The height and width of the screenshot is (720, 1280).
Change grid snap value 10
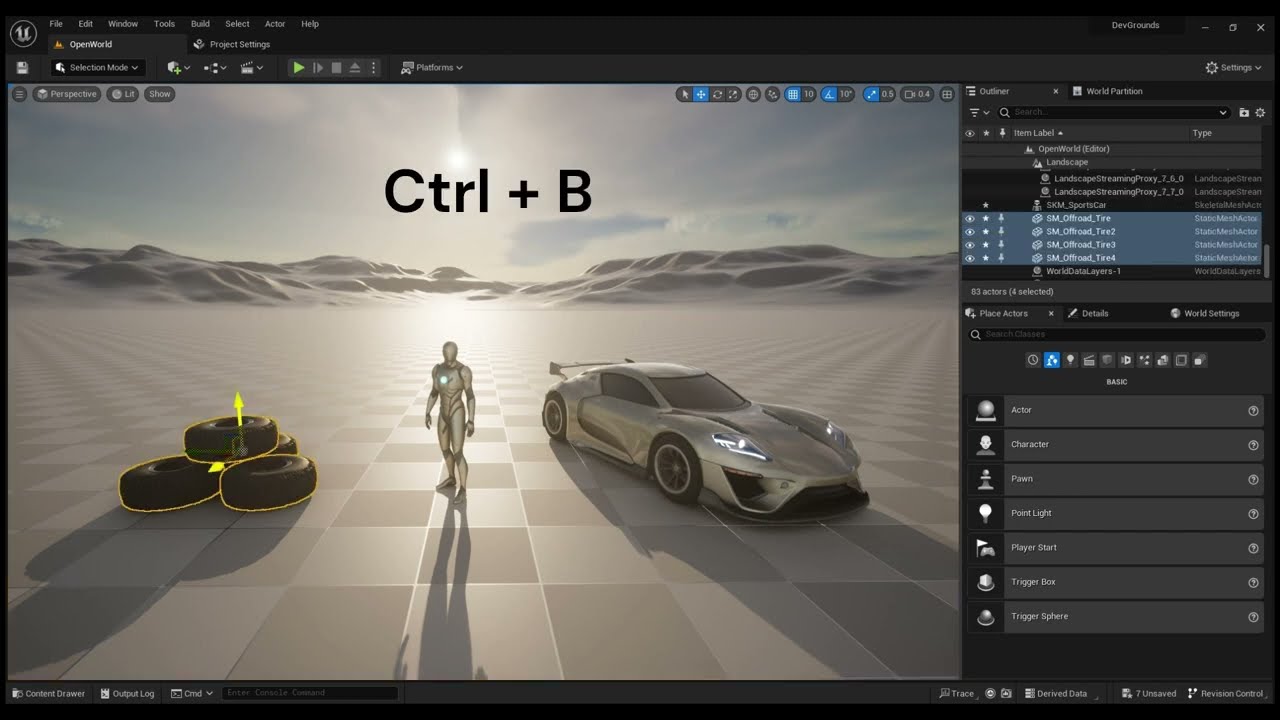click(809, 94)
